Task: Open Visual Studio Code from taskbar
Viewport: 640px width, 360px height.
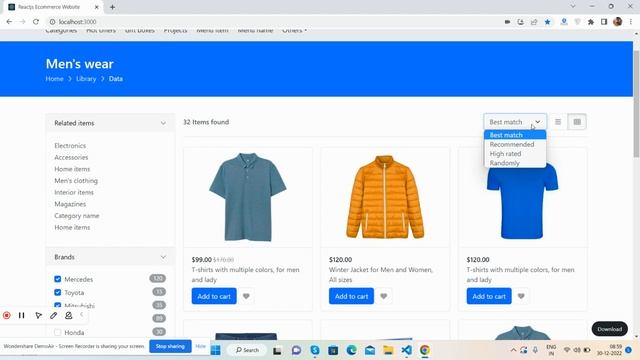Action: pyautogui.click(x=406, y=350)
